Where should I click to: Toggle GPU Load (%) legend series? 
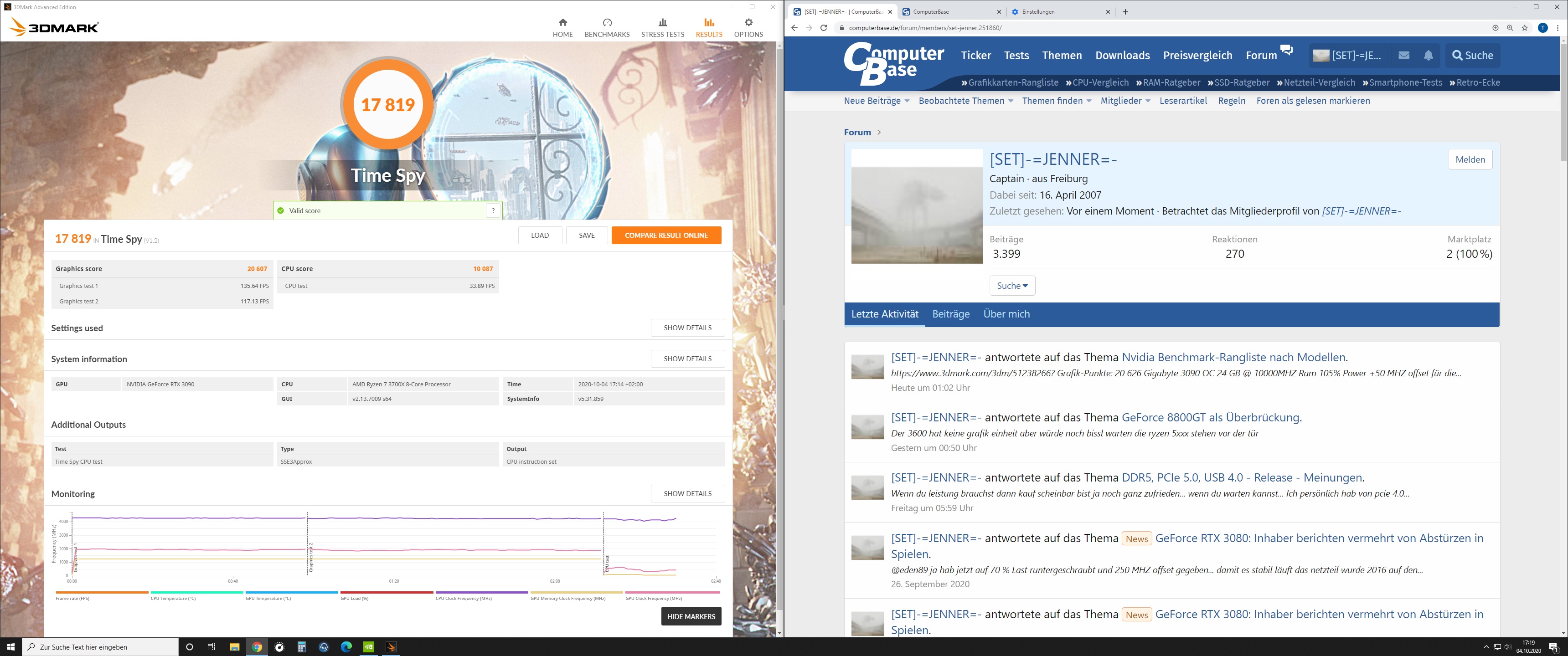point(354,598)
